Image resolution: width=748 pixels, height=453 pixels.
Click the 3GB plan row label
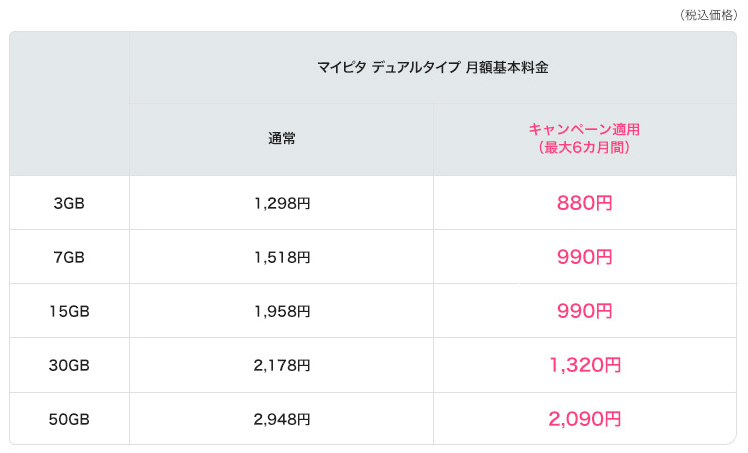pos(69,204)
